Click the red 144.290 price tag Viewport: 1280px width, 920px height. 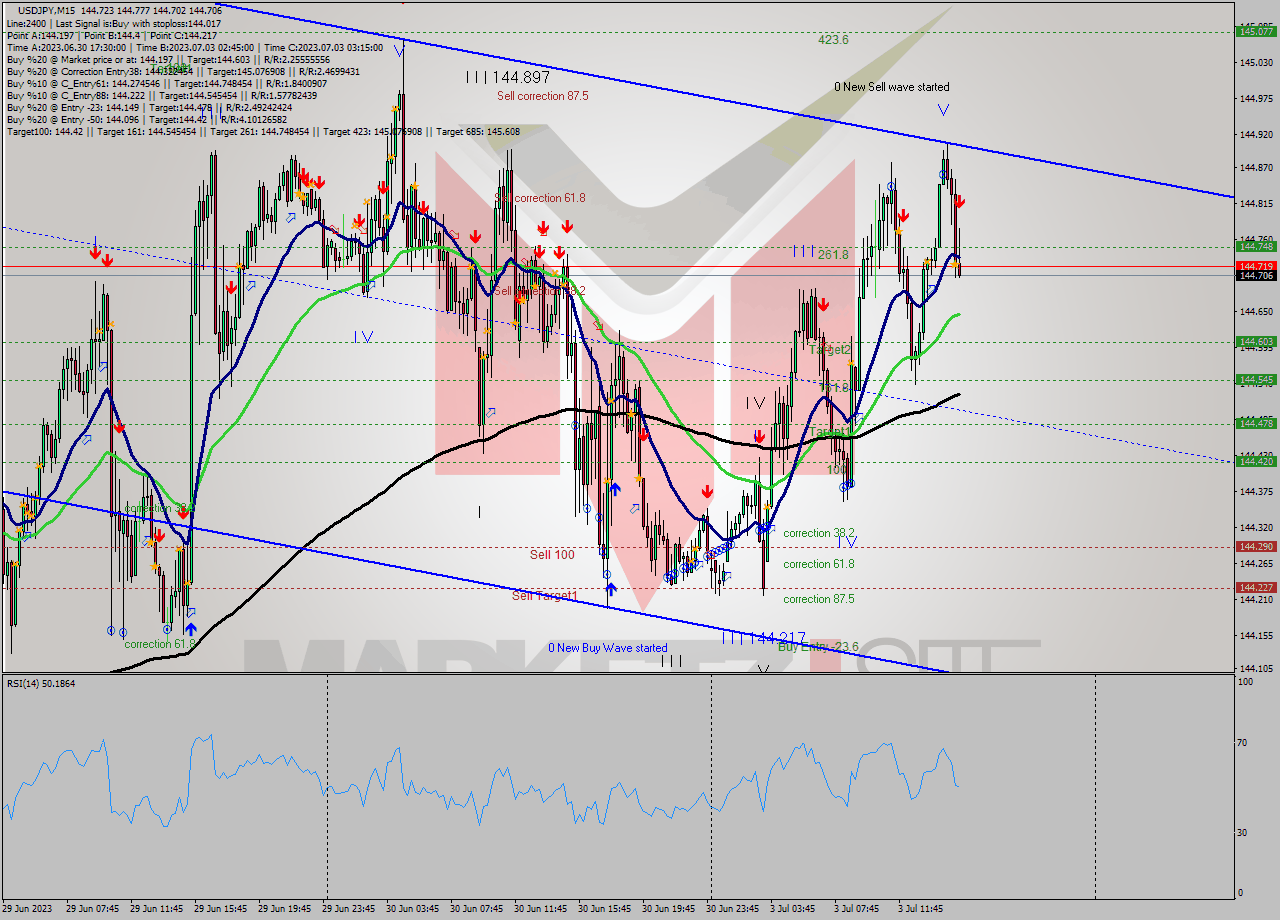tap(1256, 547)
